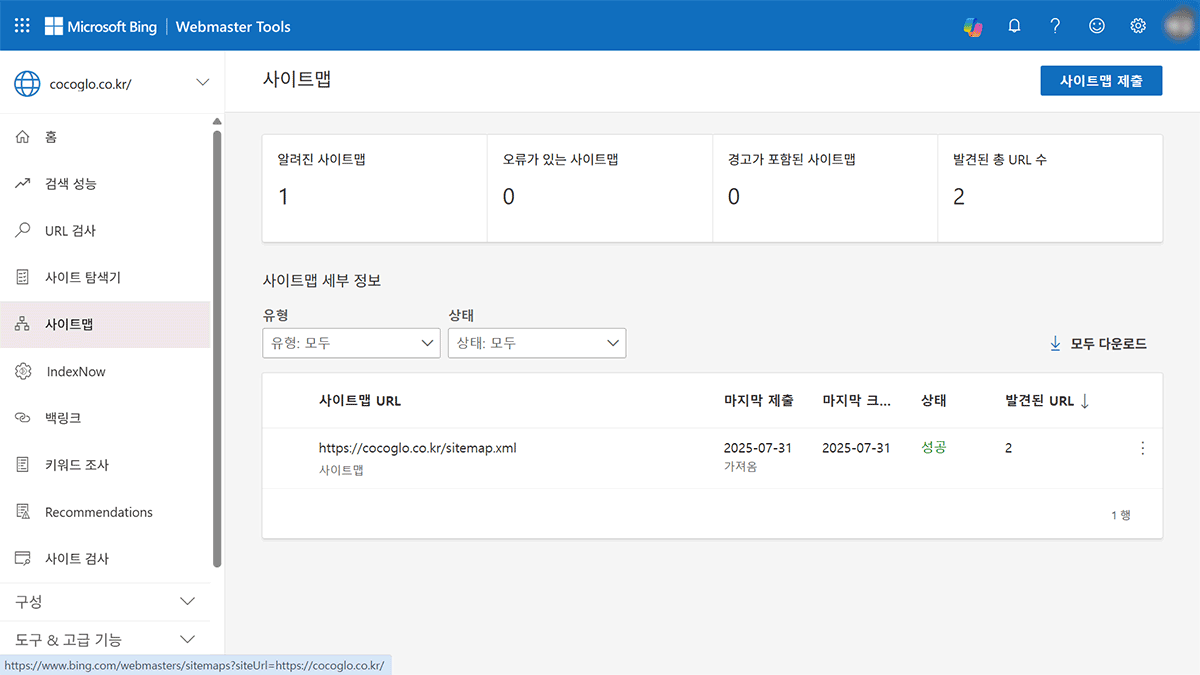Viewport: 1200px width, 675px height.
Task: Click the 홈 house icon
Action: click(23, 137)
